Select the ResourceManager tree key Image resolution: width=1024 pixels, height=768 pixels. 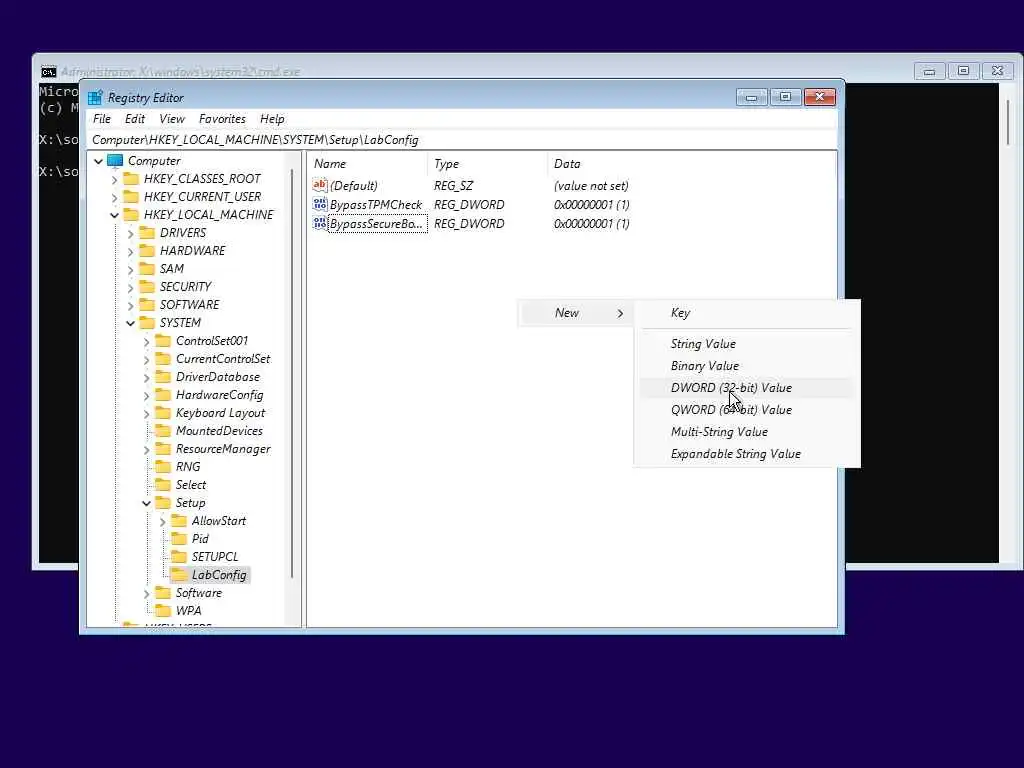tap(223, 449)
